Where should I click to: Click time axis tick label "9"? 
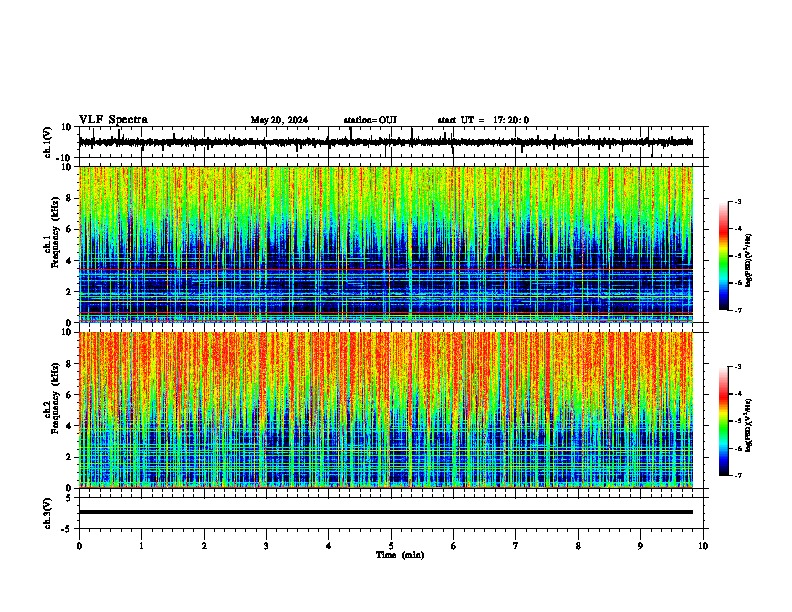(640, 546)
